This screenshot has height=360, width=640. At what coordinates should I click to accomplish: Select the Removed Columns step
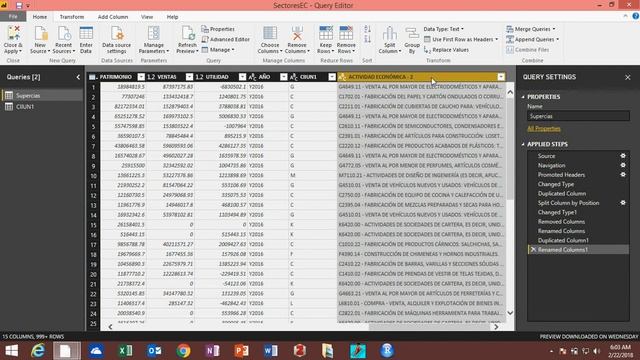[578, 222]
